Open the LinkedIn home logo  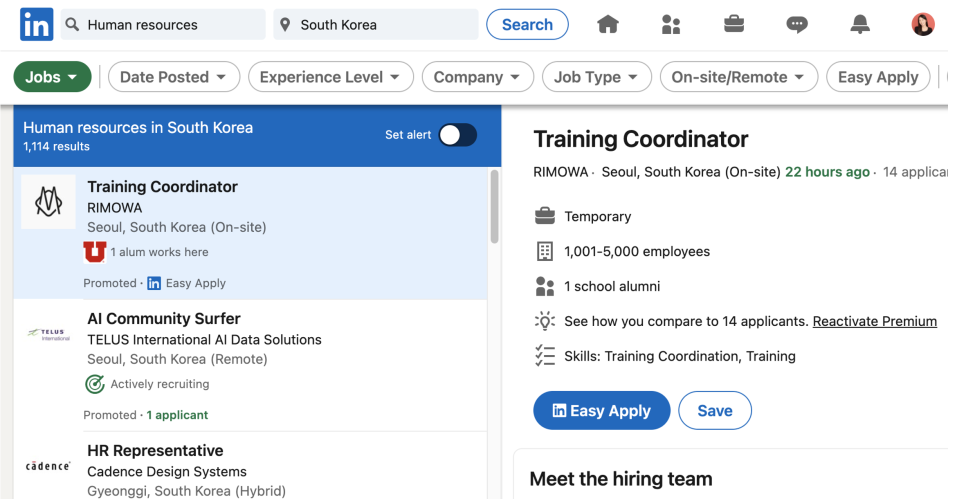point(36,25)
